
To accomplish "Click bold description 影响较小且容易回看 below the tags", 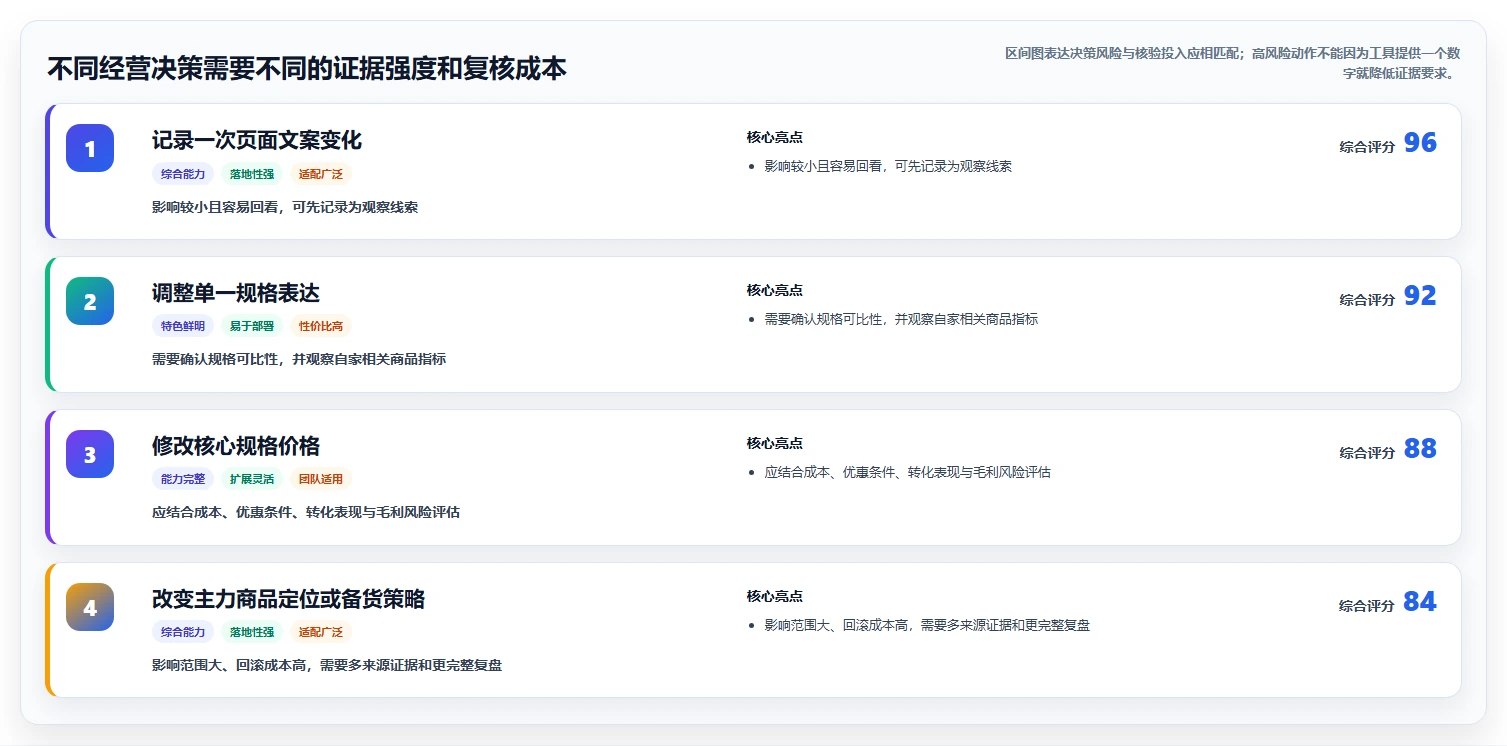I will tap(285, 207).
